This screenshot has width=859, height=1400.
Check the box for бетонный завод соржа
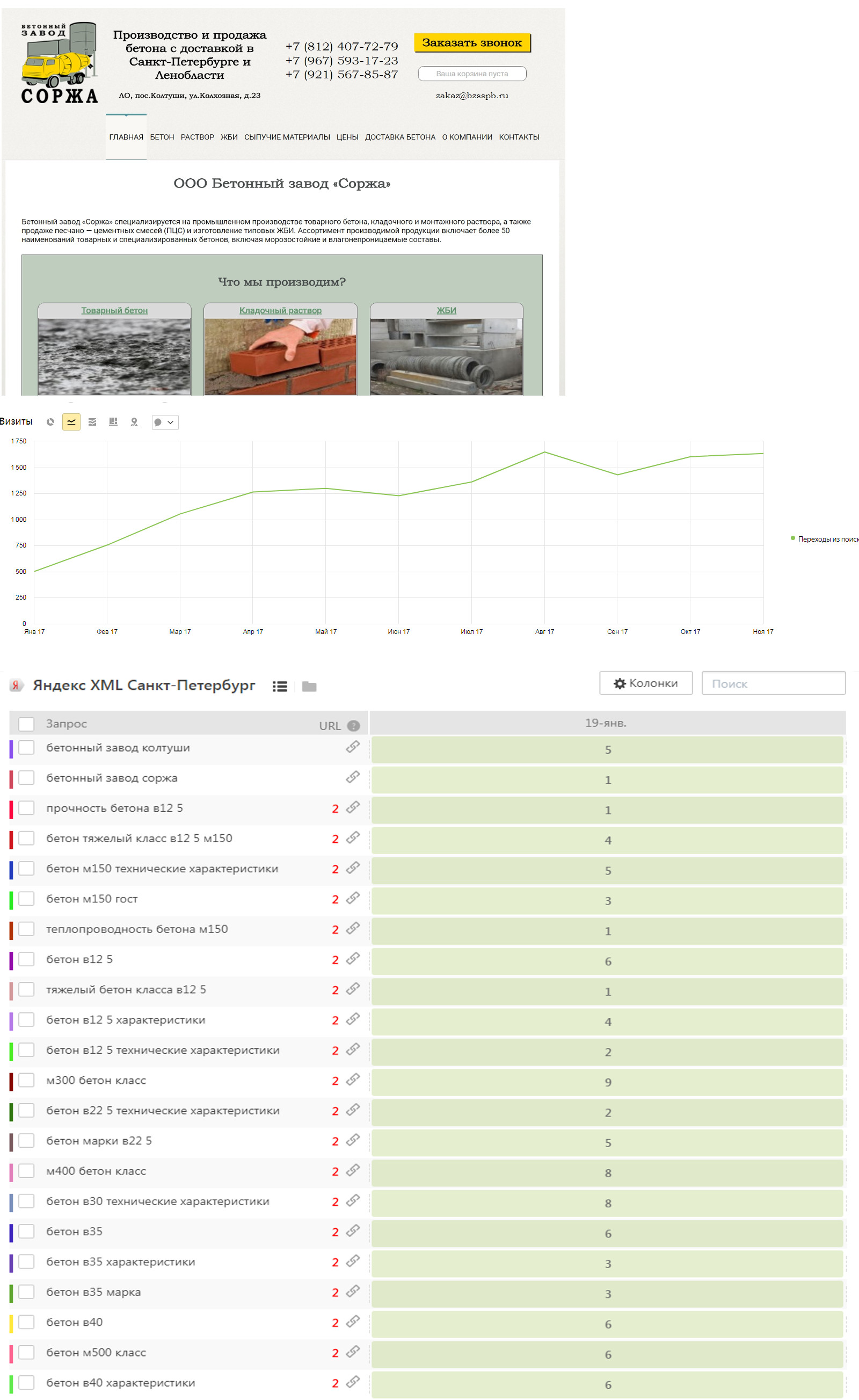click(x=26, y=778)
